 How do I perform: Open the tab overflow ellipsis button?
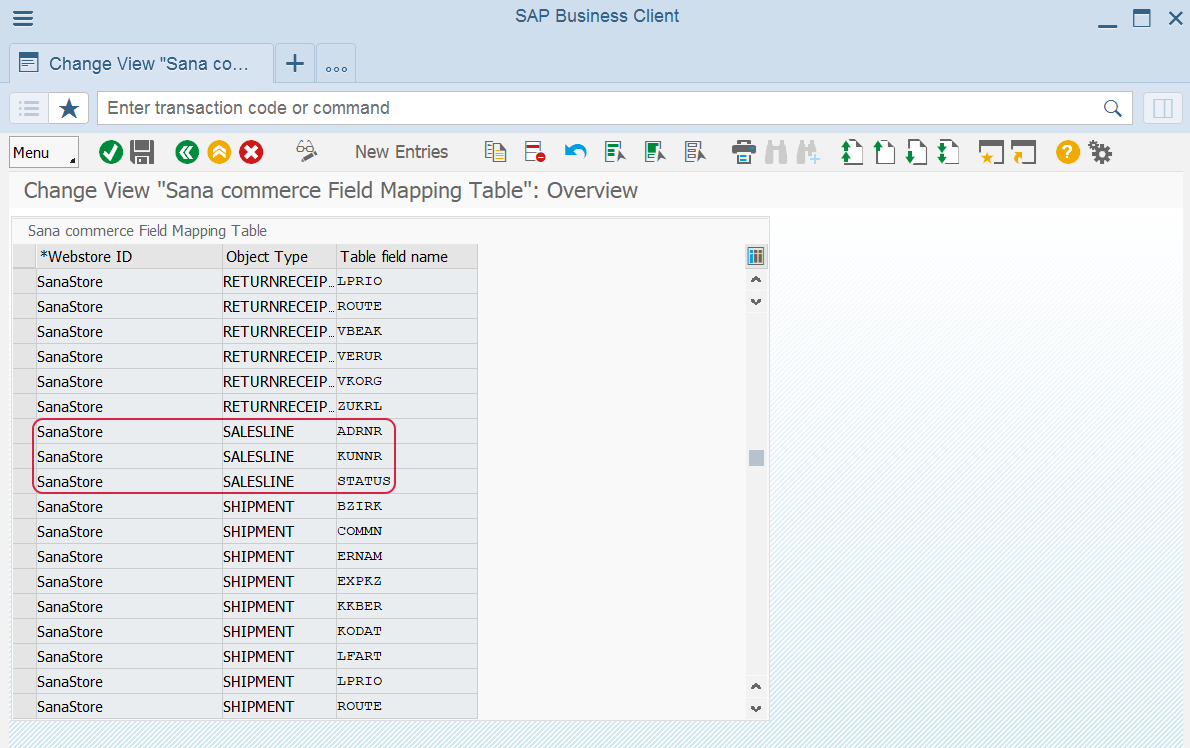336,64
